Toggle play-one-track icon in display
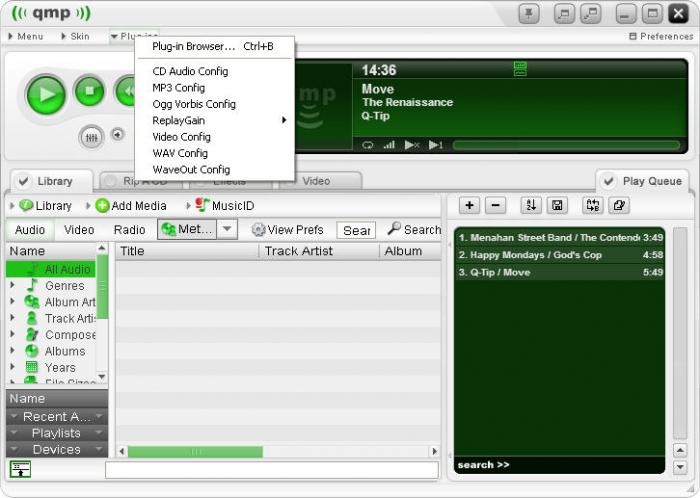The height and width of the screenshot is (498, 700). [435, 145]
